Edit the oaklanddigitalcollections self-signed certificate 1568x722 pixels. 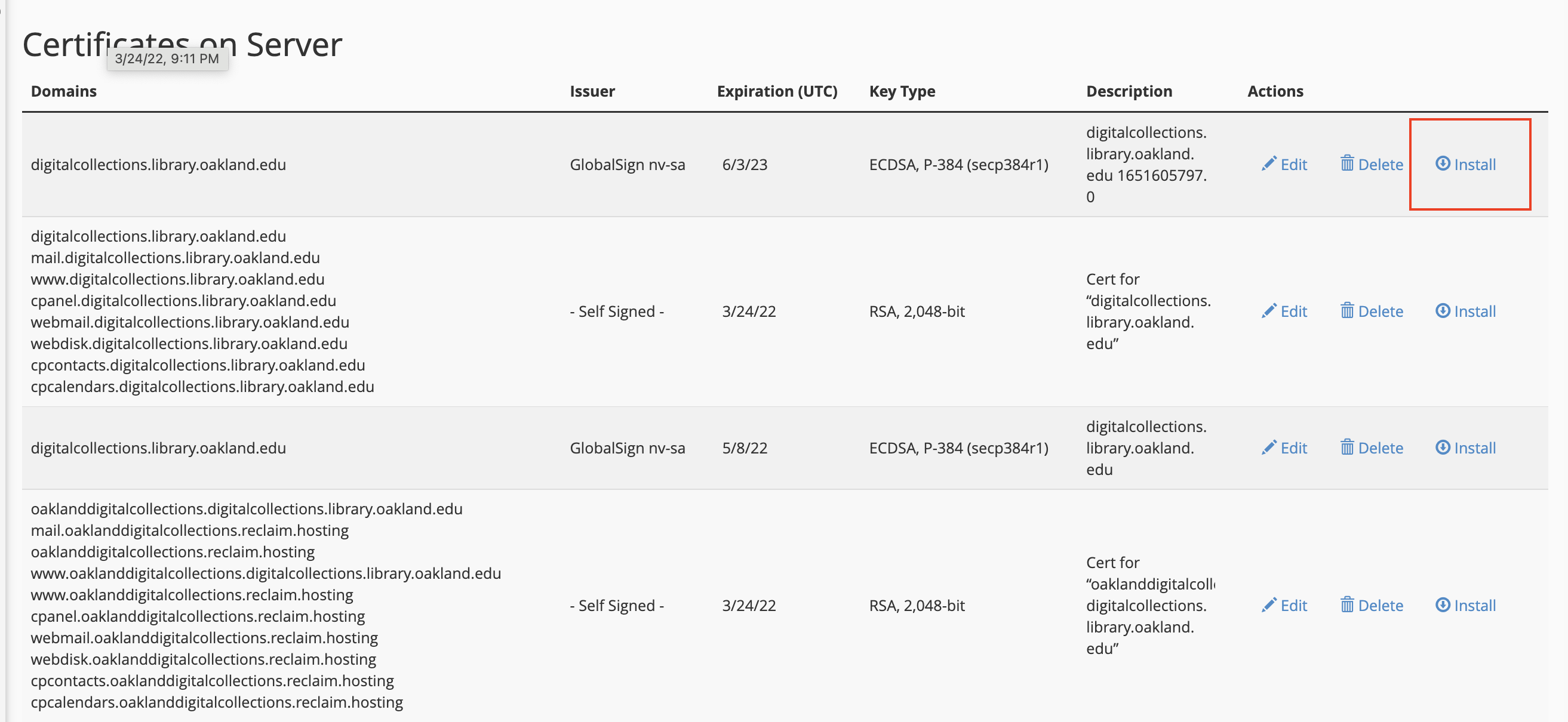1284,606
